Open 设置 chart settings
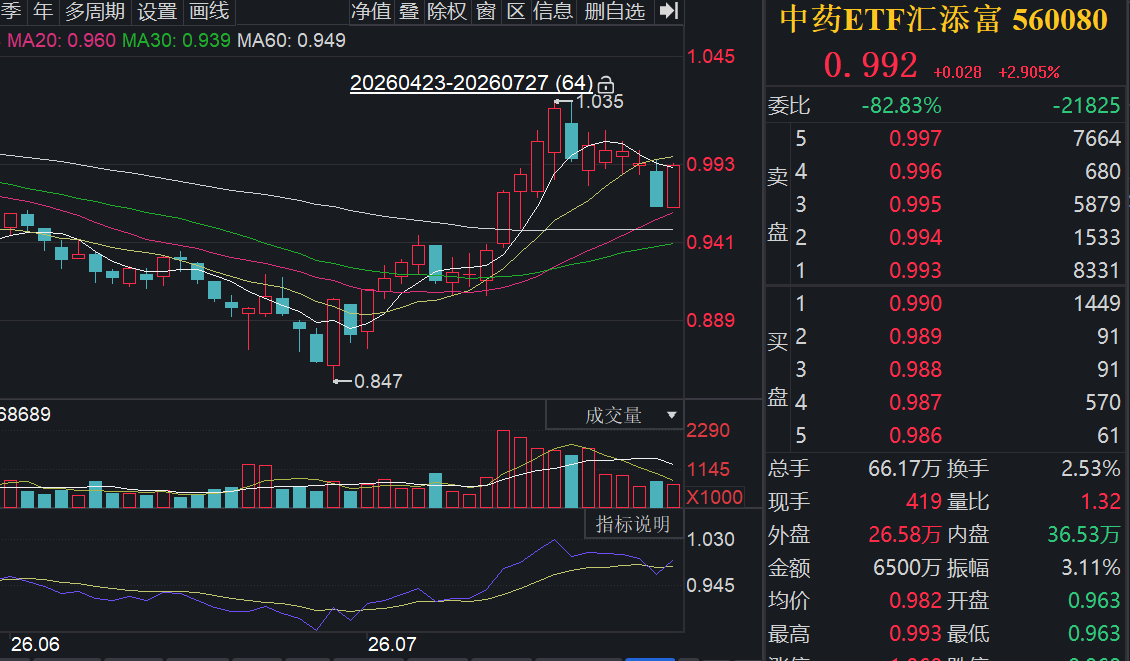1130x661 pixels. (x=157, y=11)
